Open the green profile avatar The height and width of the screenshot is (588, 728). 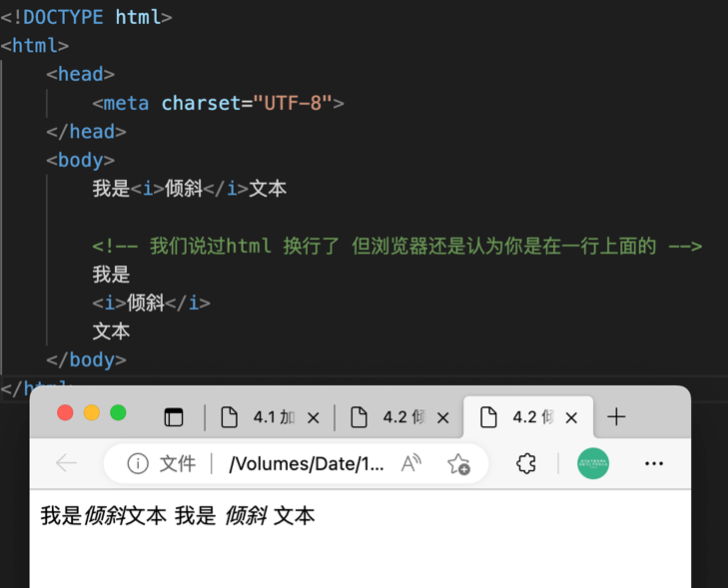593,463
